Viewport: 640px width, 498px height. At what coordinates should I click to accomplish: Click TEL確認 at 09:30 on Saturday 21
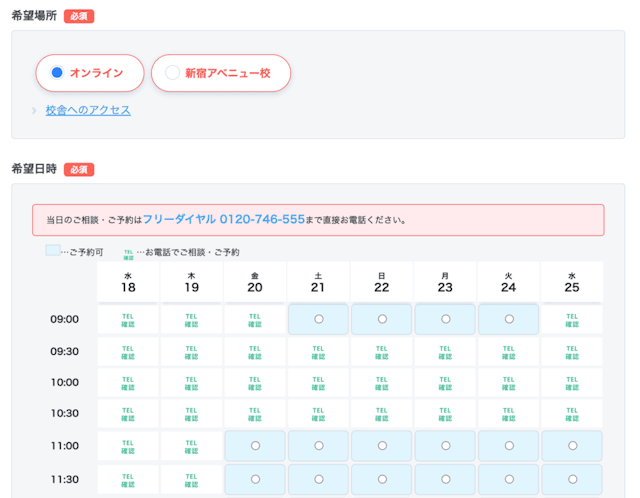coord(318,352)
